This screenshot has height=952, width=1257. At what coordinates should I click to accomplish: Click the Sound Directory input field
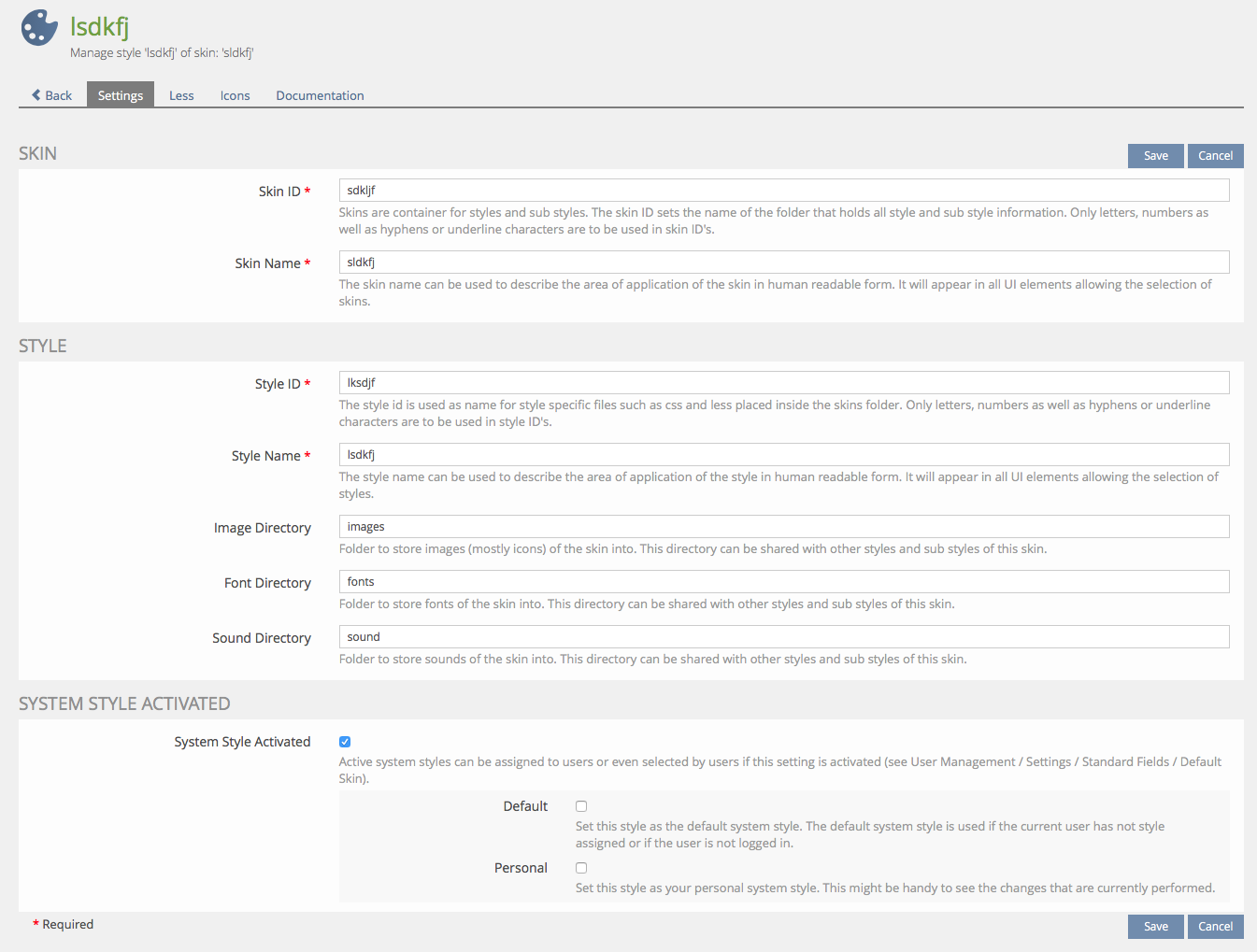pyautogui.click(x=783, y=637)
